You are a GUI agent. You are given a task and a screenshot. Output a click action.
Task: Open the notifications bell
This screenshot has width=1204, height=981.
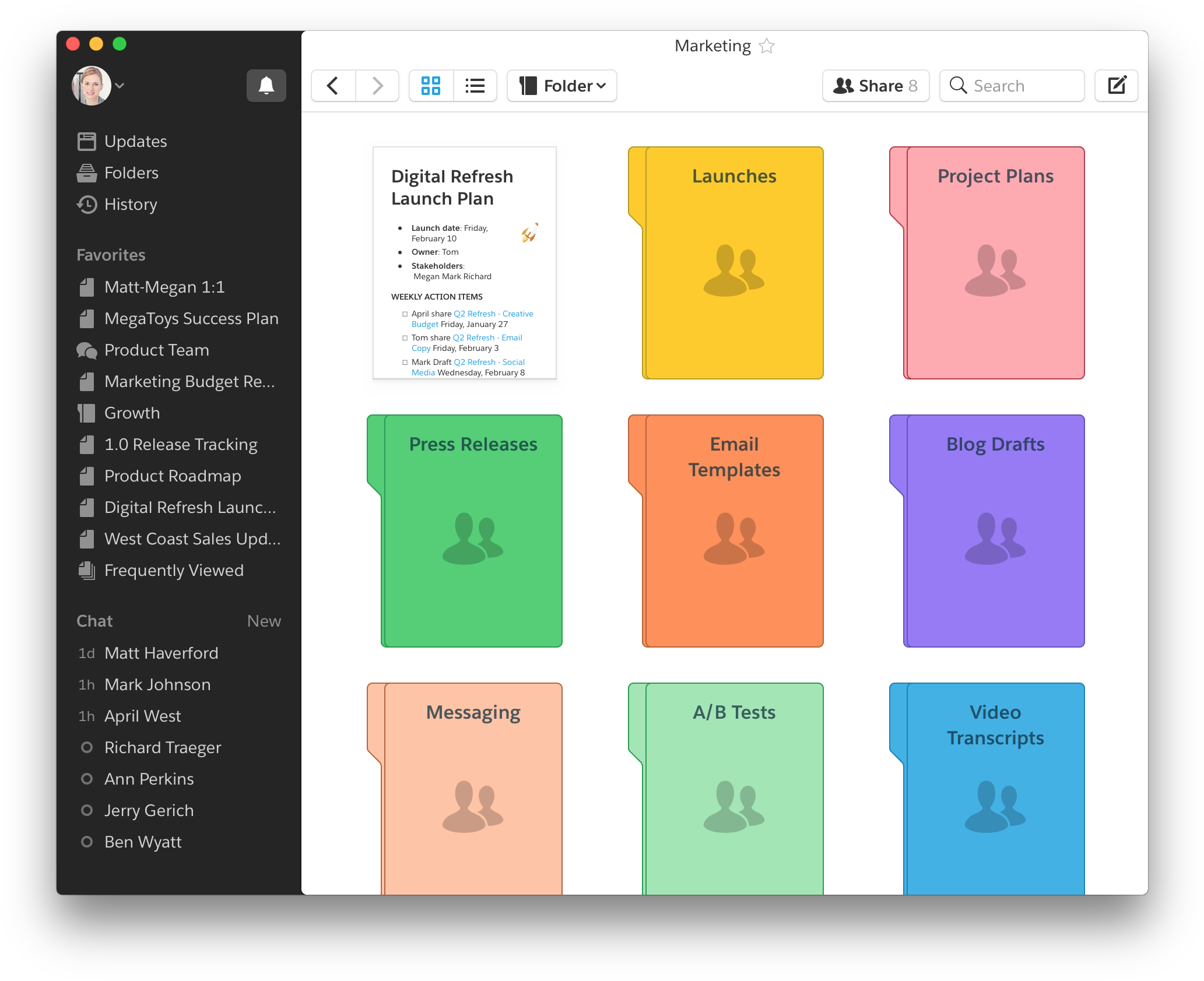pyautogui.click(x=266, y=86)
